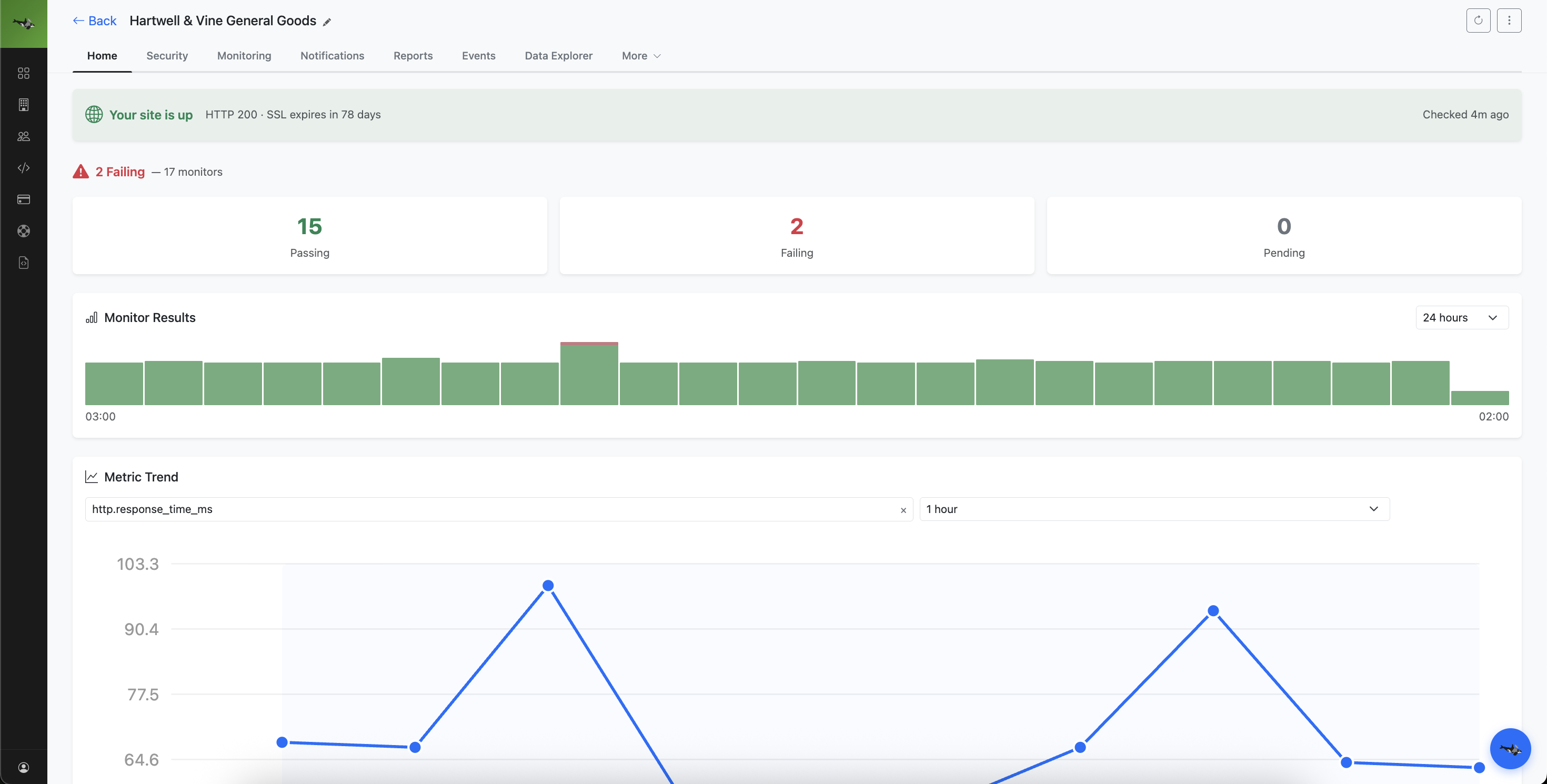Select the code snippet icon in sidebar
The width and height of the screenshot is (1547, 784).
coord(24,167)
